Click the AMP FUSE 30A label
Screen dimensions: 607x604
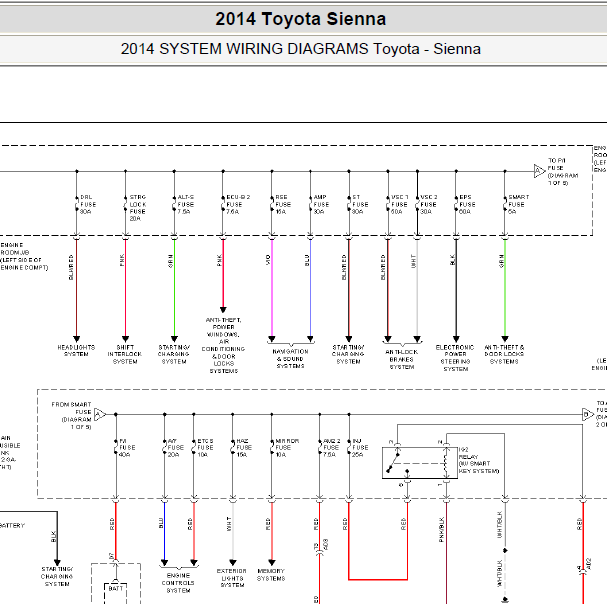coord(321,204)
